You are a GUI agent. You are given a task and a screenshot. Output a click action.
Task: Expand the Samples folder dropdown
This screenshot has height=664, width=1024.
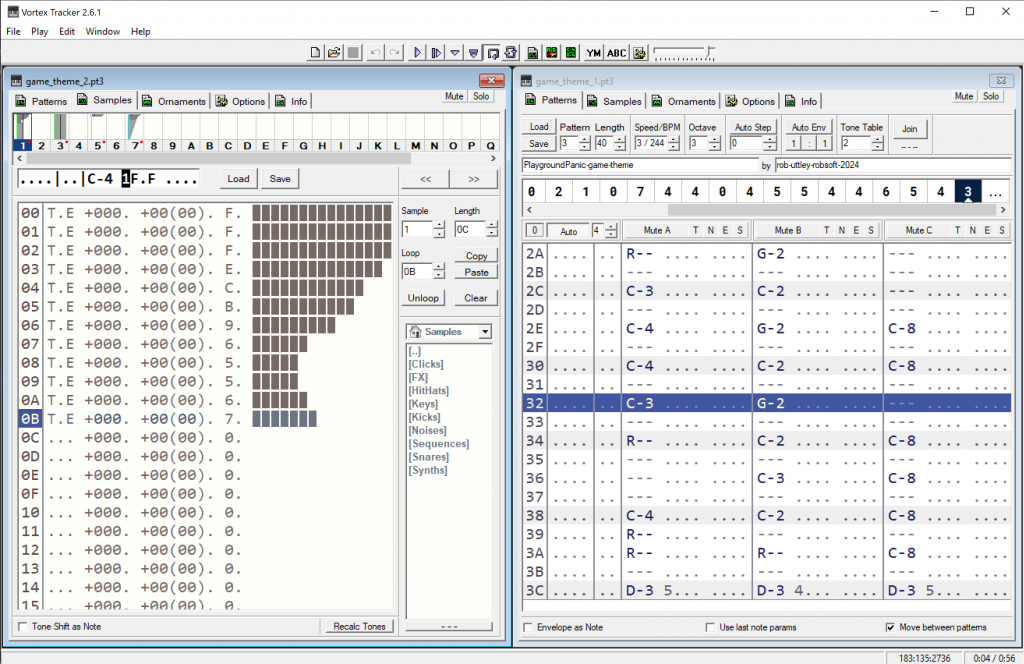[x=485, y=332]
